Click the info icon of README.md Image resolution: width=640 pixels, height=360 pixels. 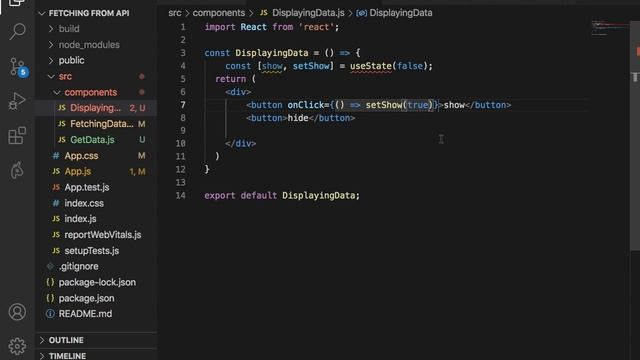[x=50, y=313]
